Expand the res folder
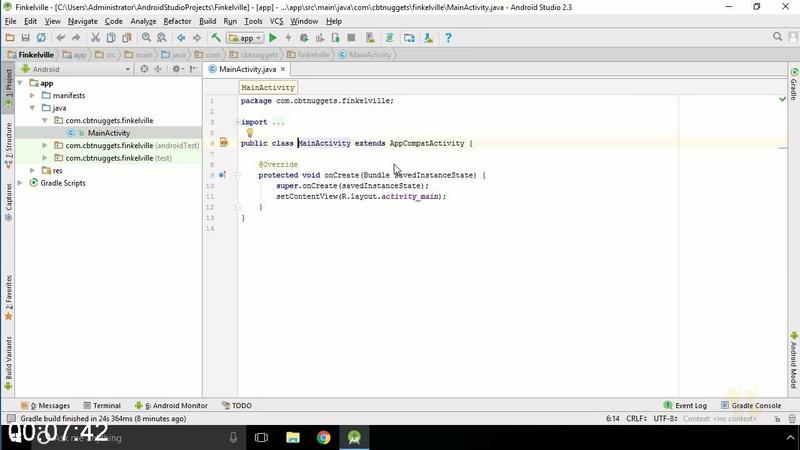This screenshot has width=800, height=450. tap(32, 170)
